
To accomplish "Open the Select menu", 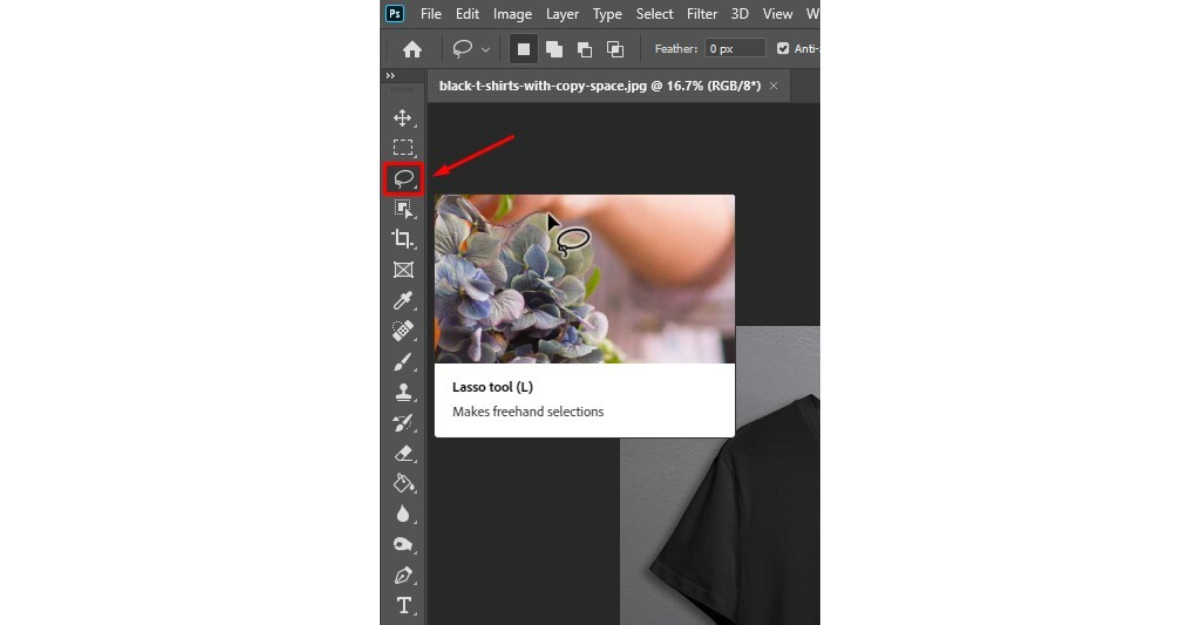I will click(x=654, y=14).
